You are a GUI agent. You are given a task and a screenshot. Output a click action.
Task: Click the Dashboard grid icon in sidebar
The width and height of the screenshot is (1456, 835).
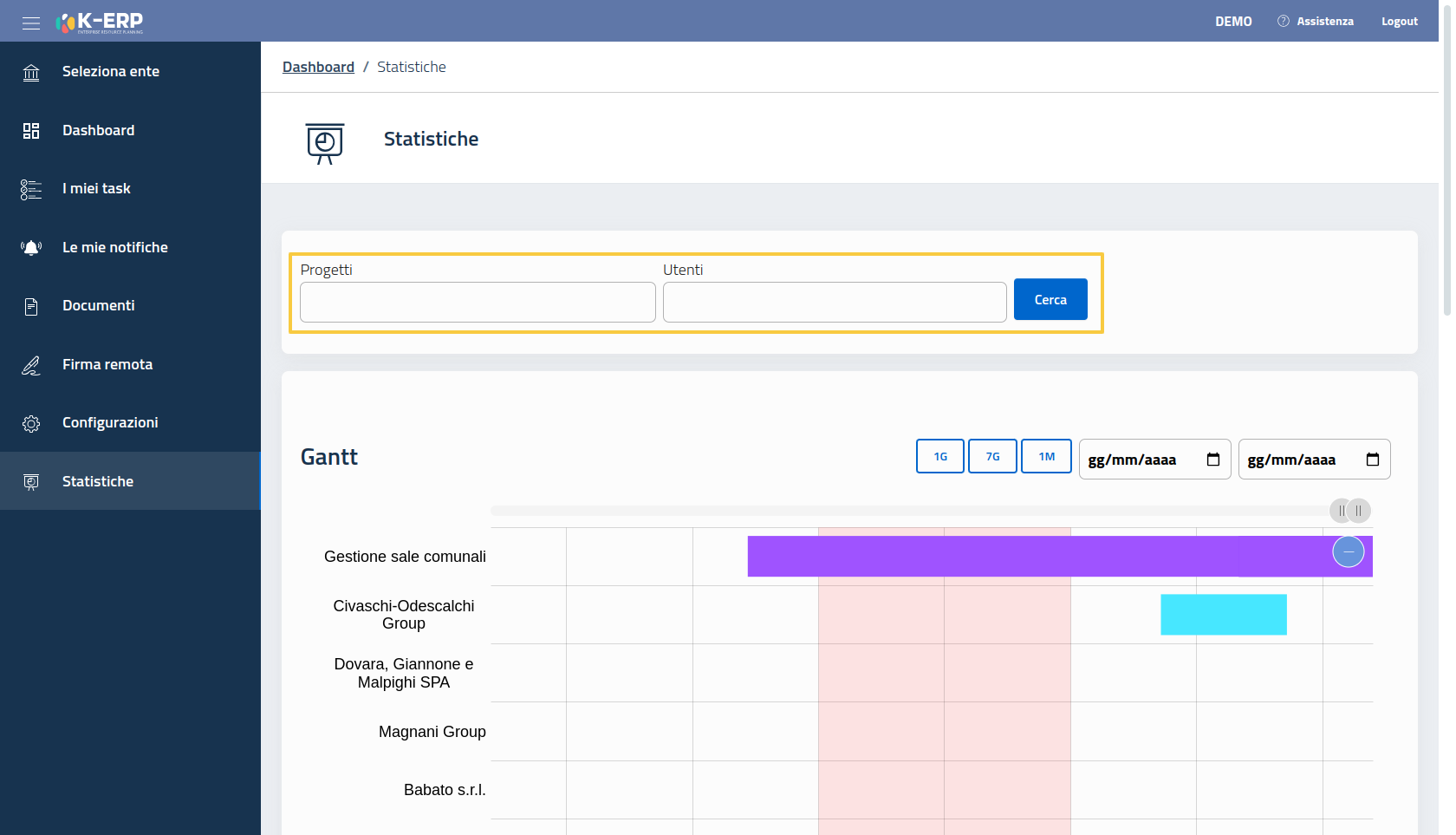pyautogui.click(x=31, y=131)
